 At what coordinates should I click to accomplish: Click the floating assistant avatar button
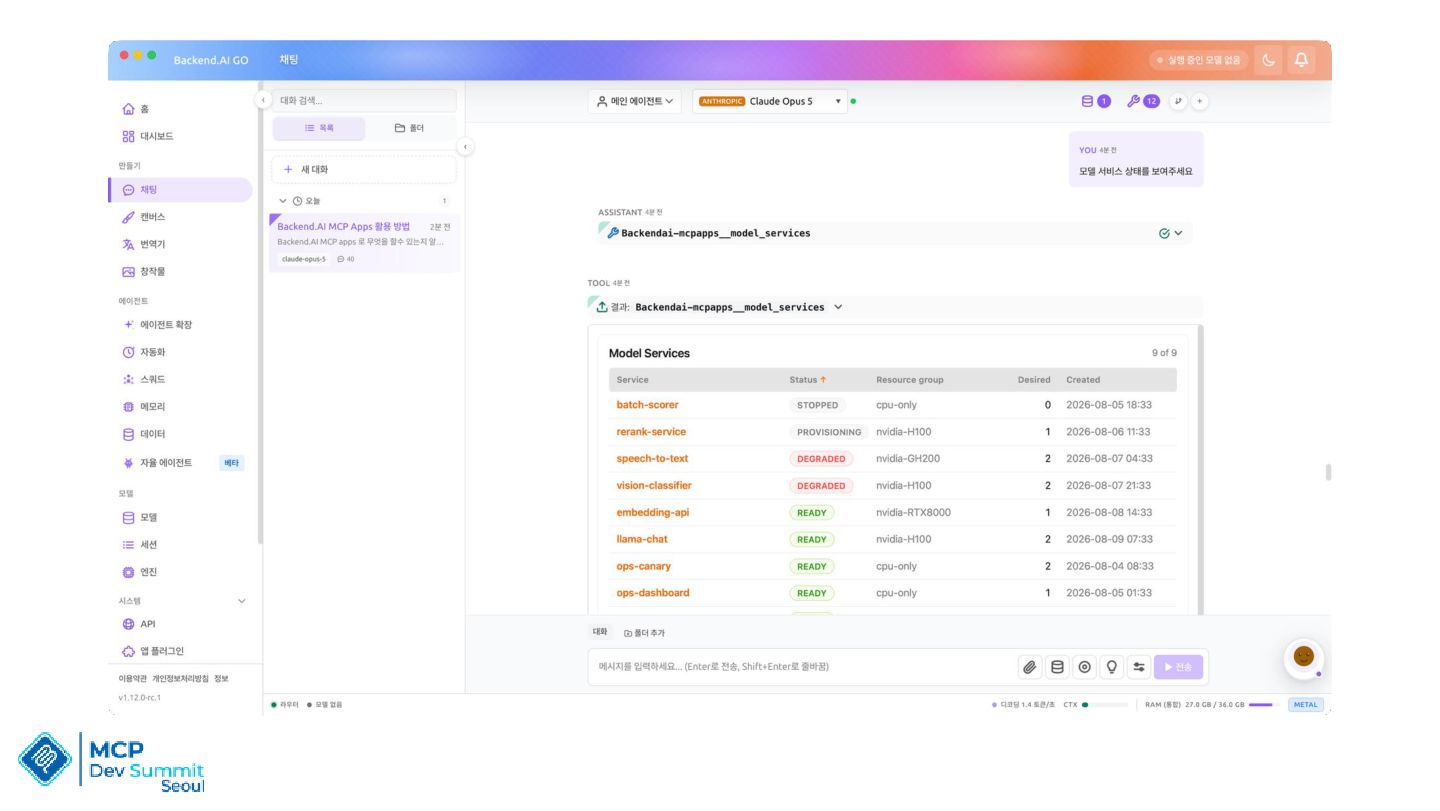[x=1303, y=657]
